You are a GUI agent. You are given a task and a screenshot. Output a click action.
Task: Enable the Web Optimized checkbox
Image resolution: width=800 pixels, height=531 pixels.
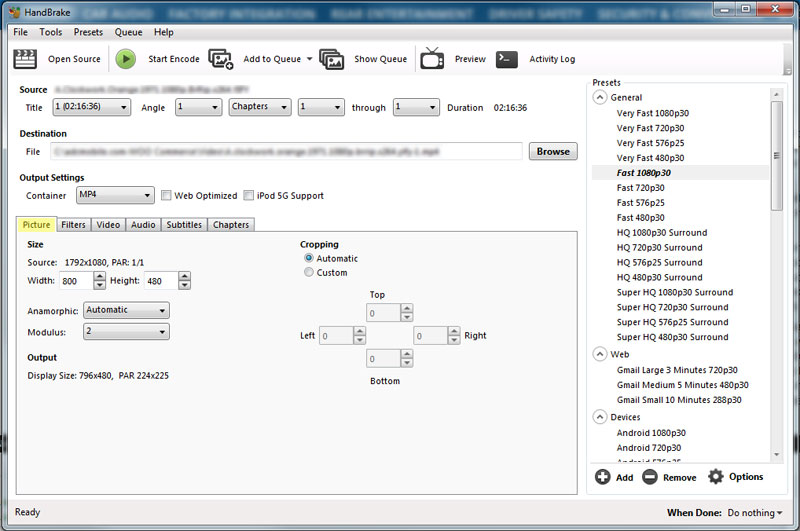coord(166,195)
